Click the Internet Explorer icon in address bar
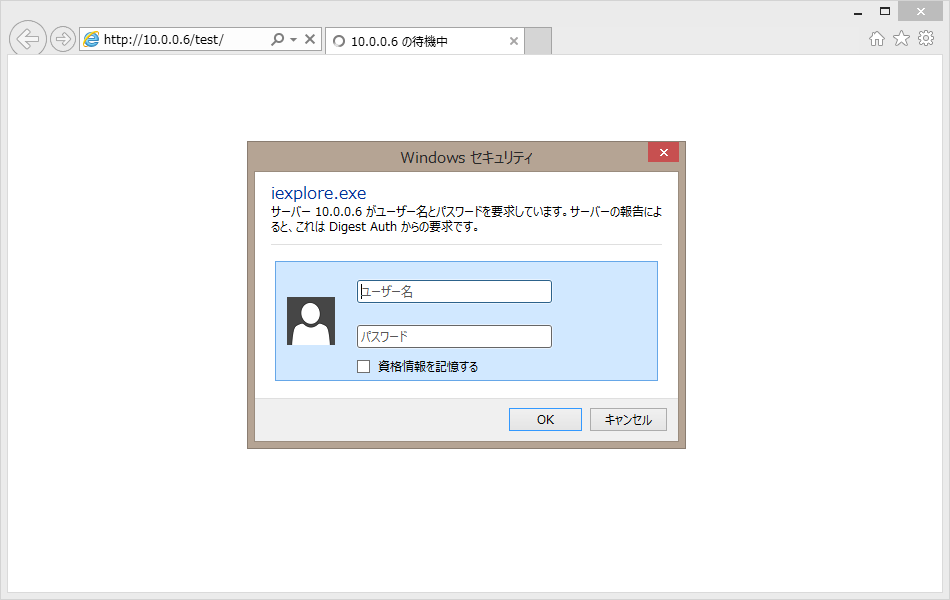The image size is (950, 600). pos(92,40)
